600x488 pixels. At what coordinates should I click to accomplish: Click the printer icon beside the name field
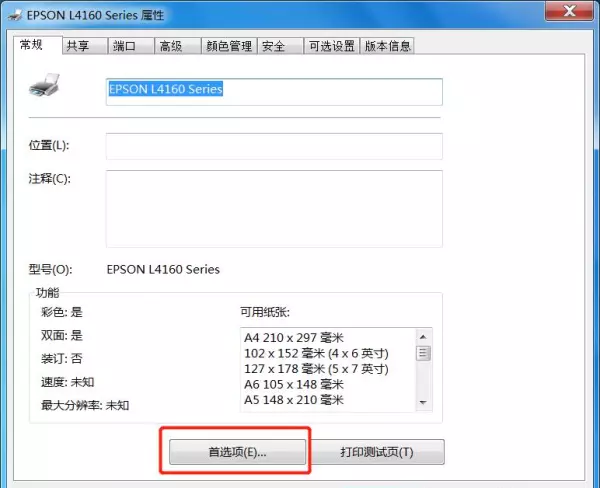[44, 85]
